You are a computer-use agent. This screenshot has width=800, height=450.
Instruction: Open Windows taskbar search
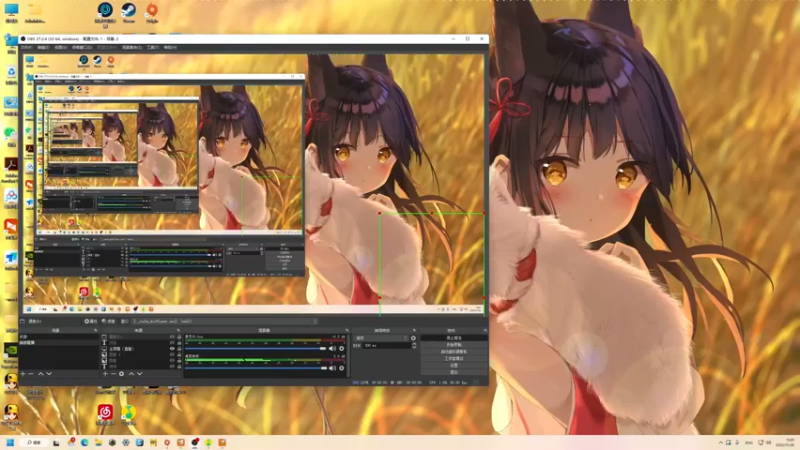(x=35, y=442)
